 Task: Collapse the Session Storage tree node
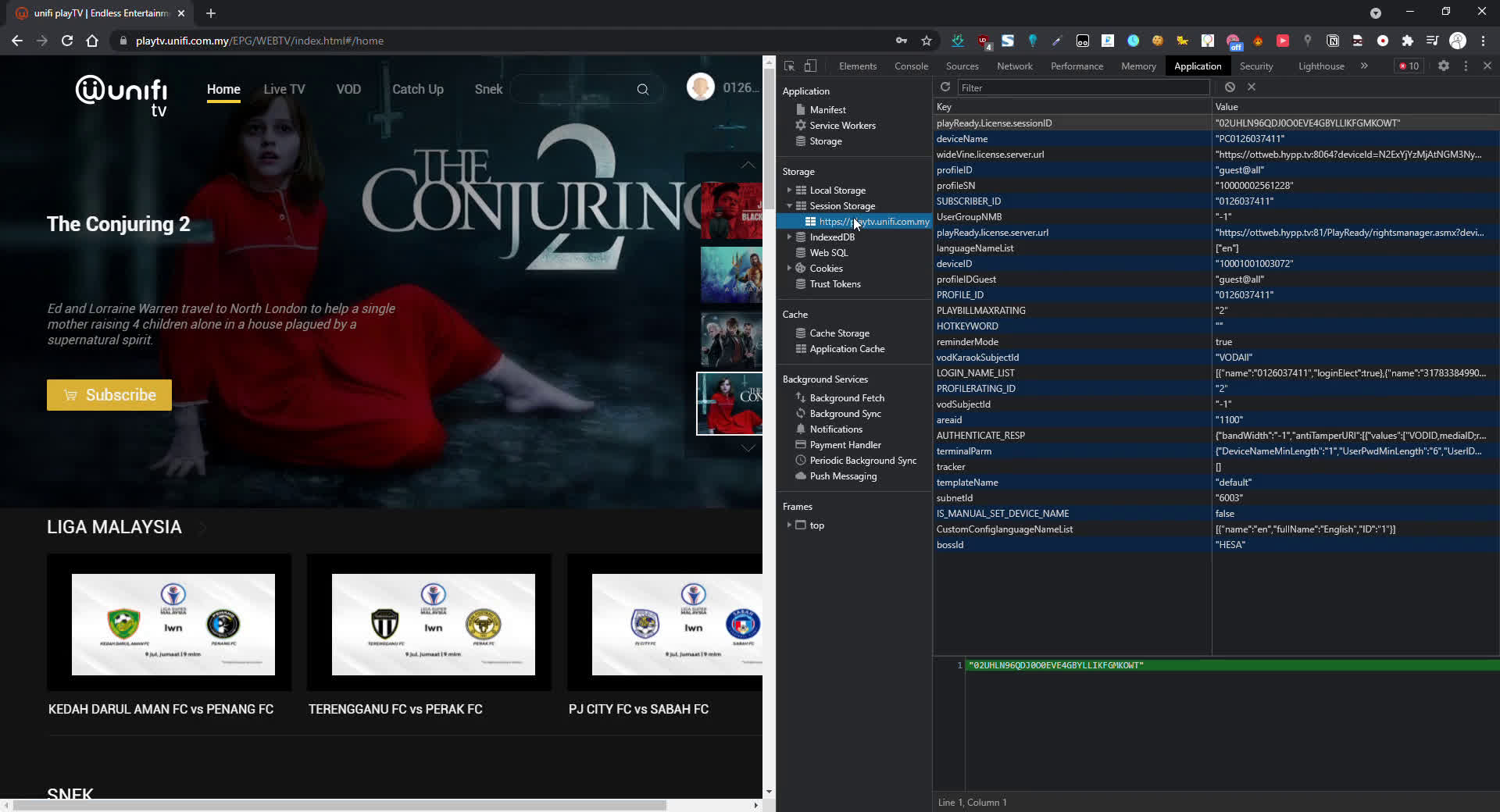tap(789, 206)
